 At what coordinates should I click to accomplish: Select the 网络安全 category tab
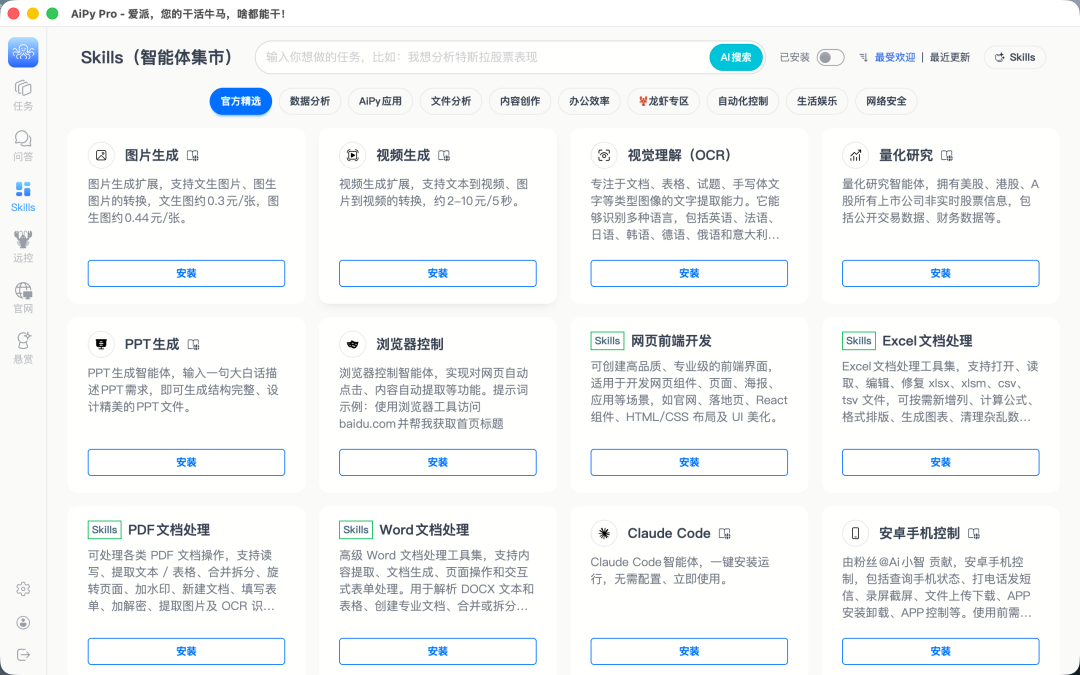click(x=886, y=101)
